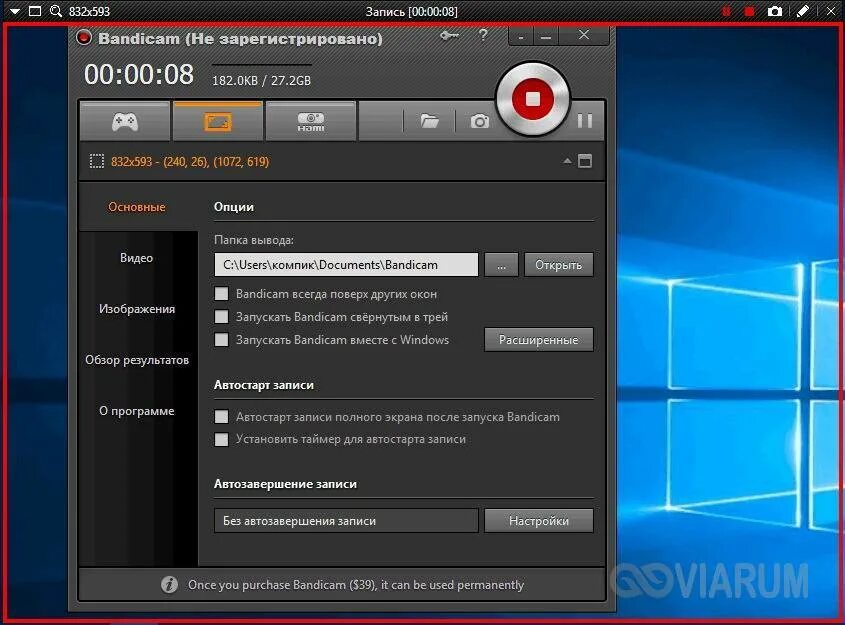
Task: Click the dotted rectangle region select icon
Action: tap(96, 161)
